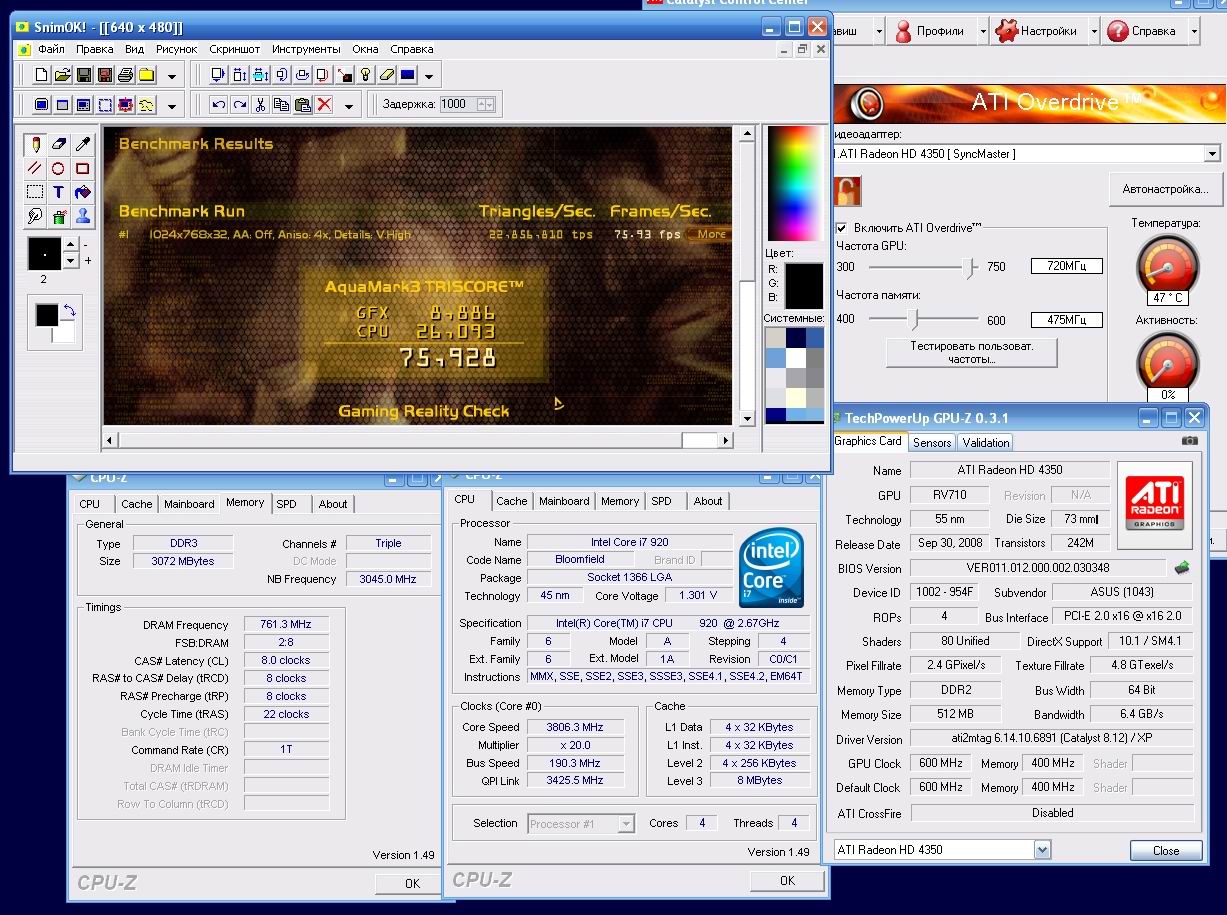The height and width of the screenshot is (915, 1227).
Task: Switch to the Sensors tab in GPU-Z
Action: pos(932,442)
